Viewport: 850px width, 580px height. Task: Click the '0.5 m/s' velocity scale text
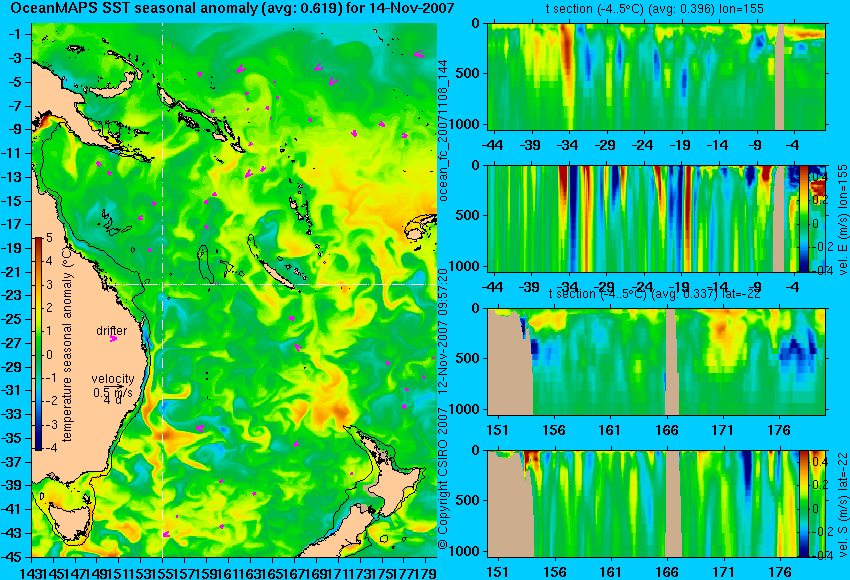(x=112, y=391)
